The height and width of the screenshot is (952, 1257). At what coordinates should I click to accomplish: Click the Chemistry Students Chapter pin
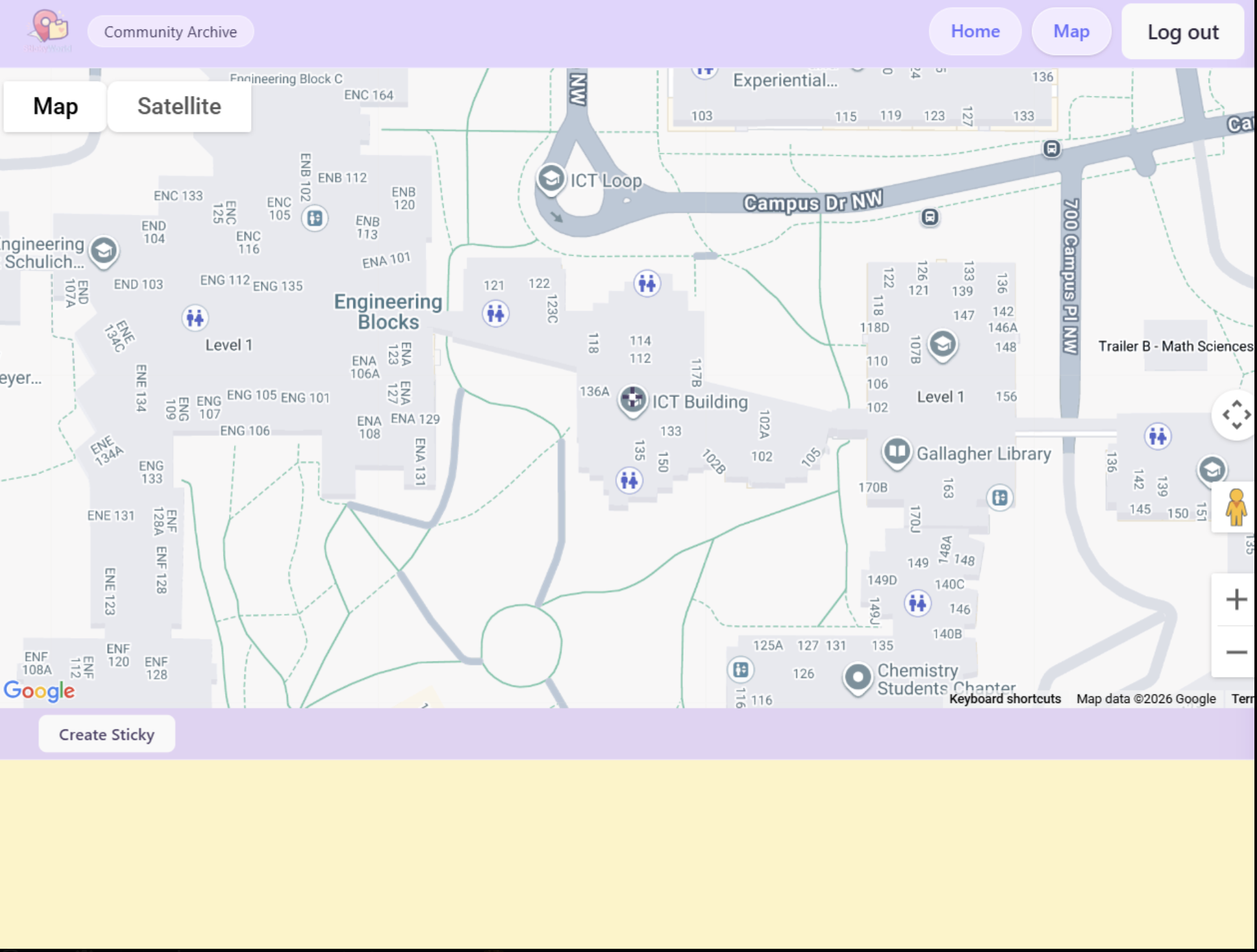click(857, 677)
